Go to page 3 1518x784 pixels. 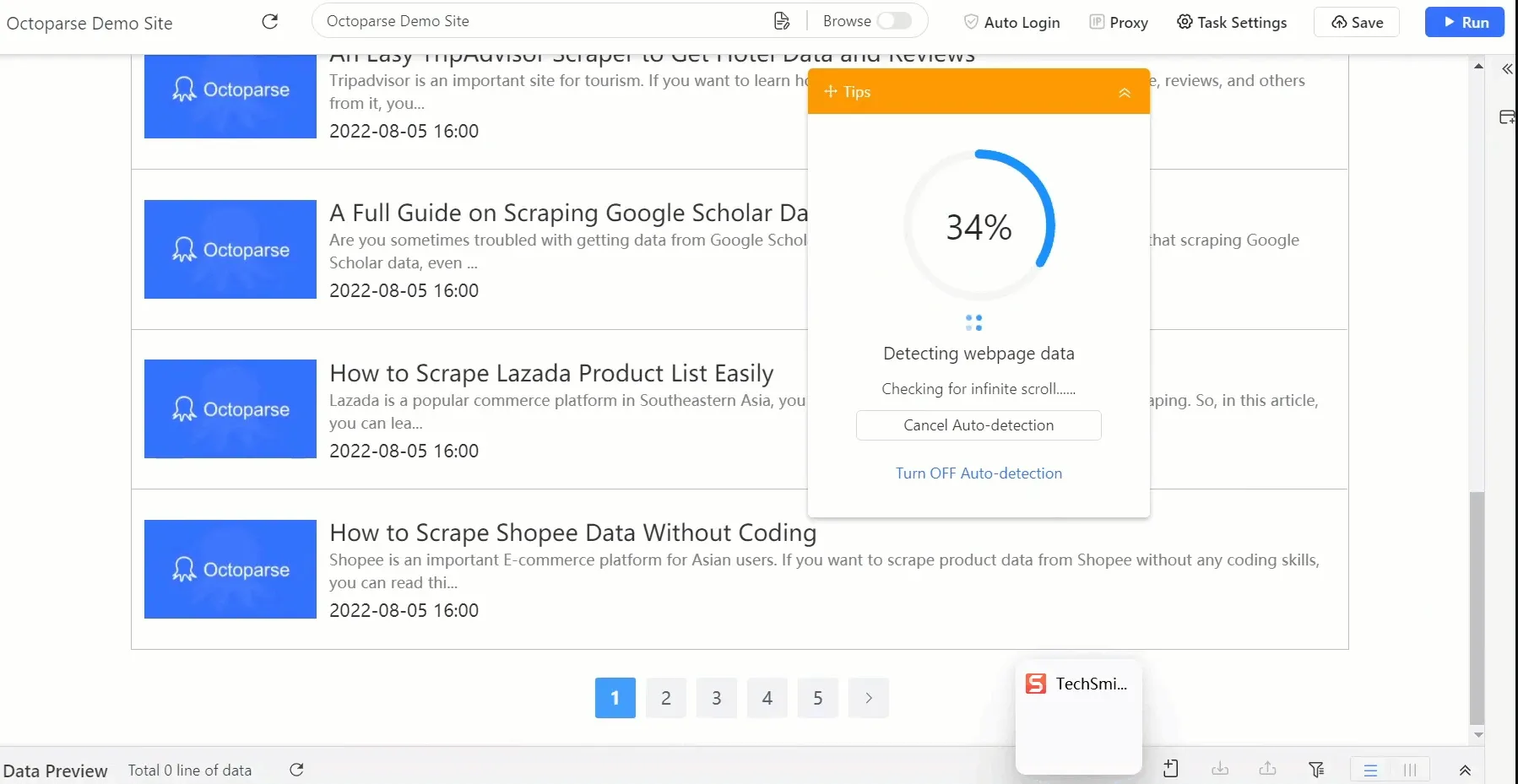[717, 698]
